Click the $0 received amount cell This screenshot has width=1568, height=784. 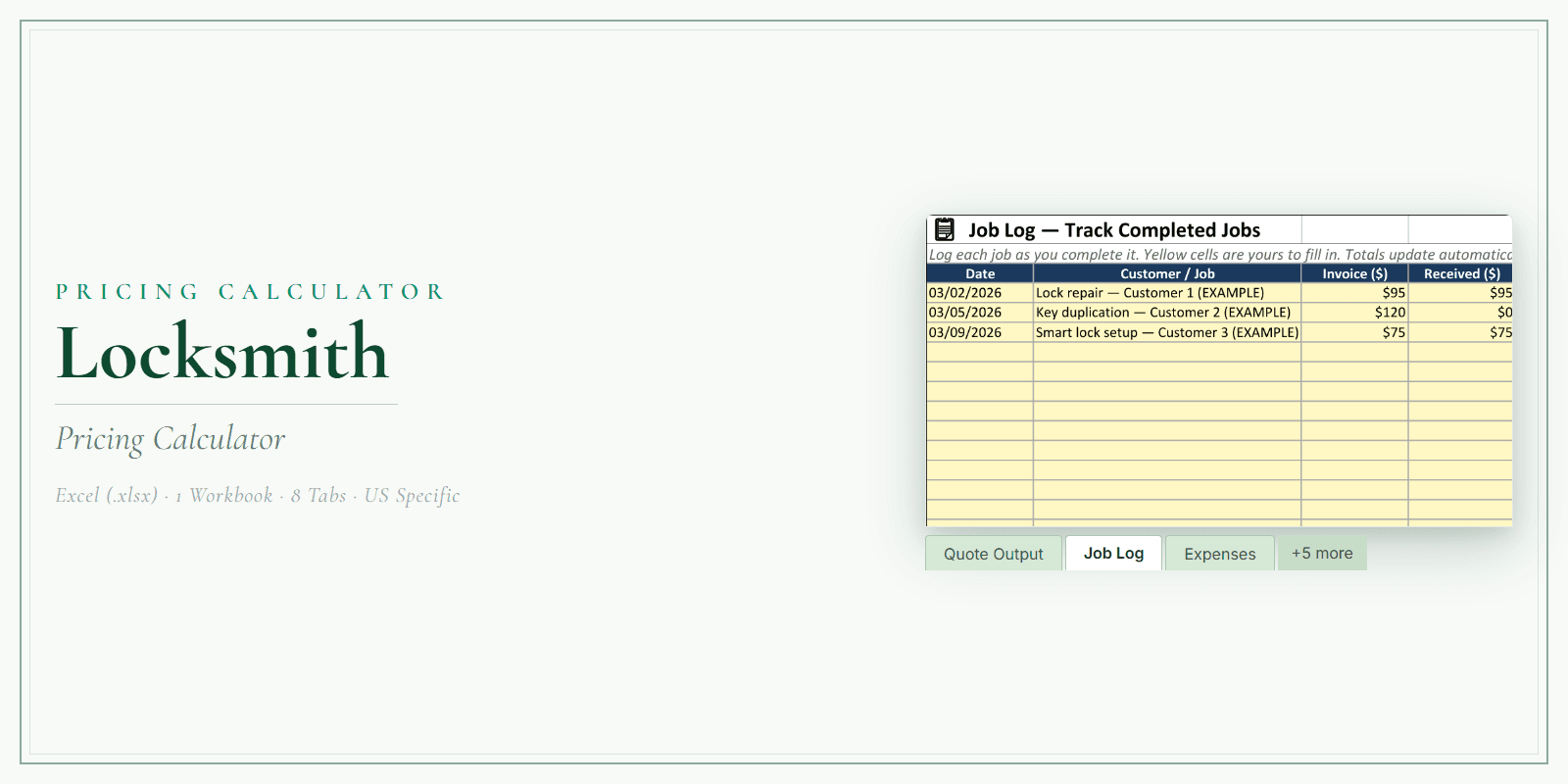(x=1461, y=313)
